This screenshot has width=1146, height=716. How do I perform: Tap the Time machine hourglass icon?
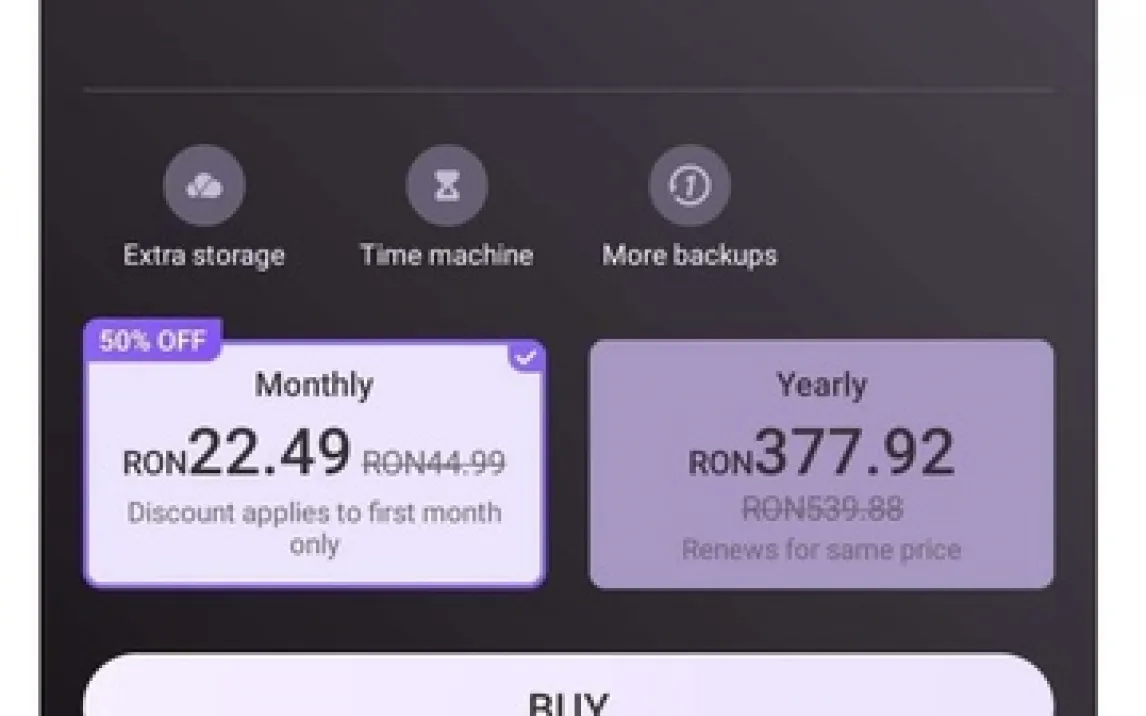tap(447, 186)
